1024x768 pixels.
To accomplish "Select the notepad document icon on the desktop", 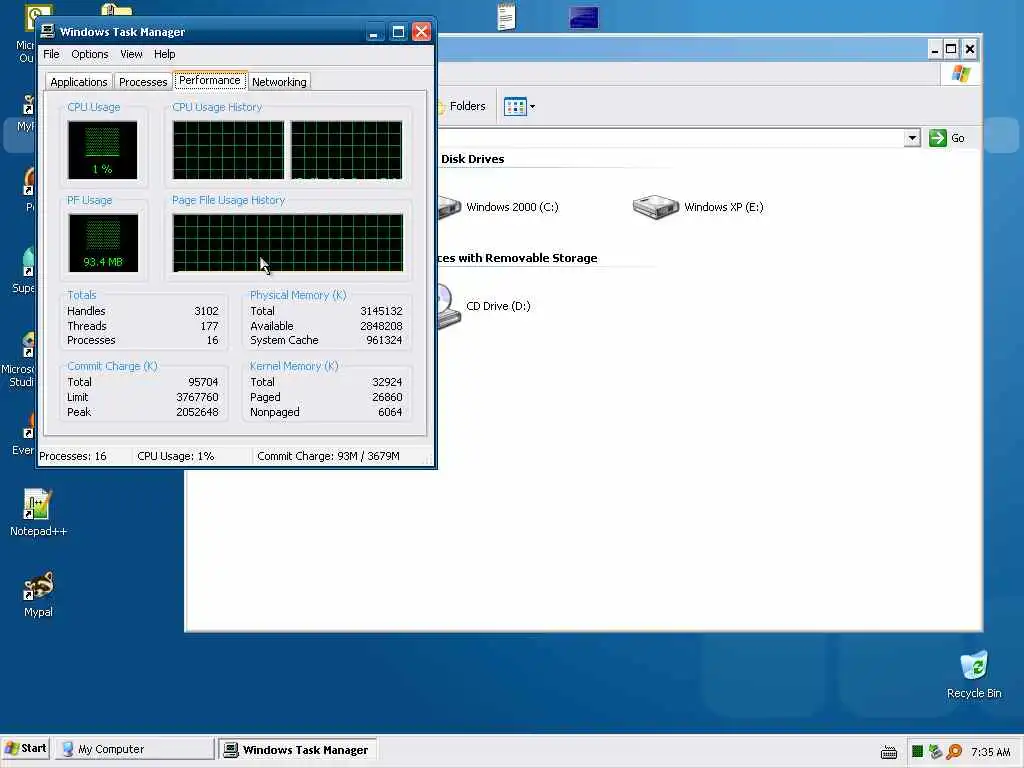I will [x=506, y=16].
